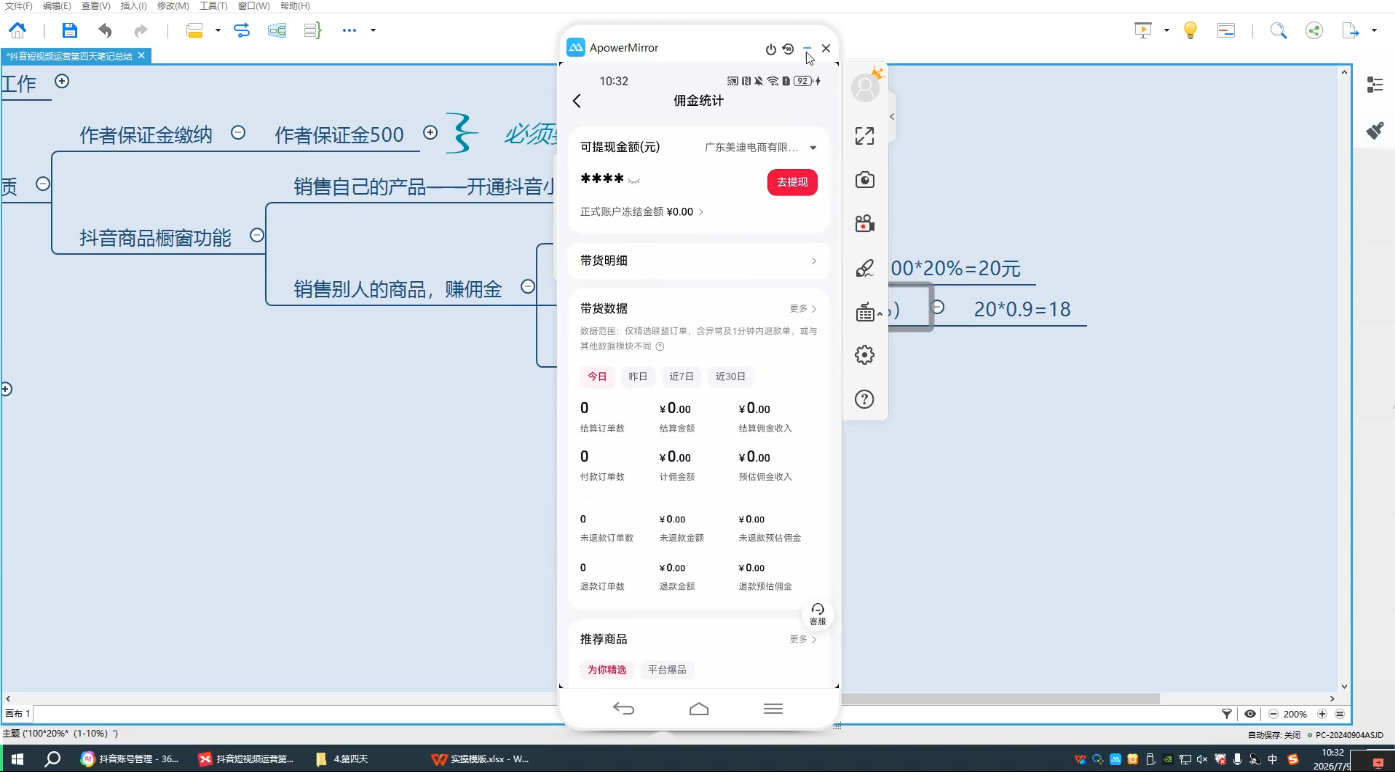Open 实操模板.xlsx WPS taskbar item

click(x=481, y=759)
